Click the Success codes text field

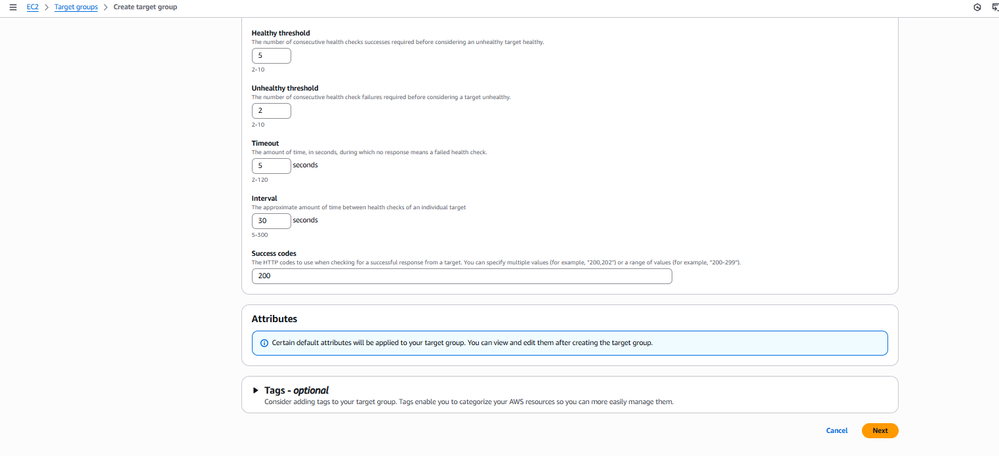pos(461,275)
